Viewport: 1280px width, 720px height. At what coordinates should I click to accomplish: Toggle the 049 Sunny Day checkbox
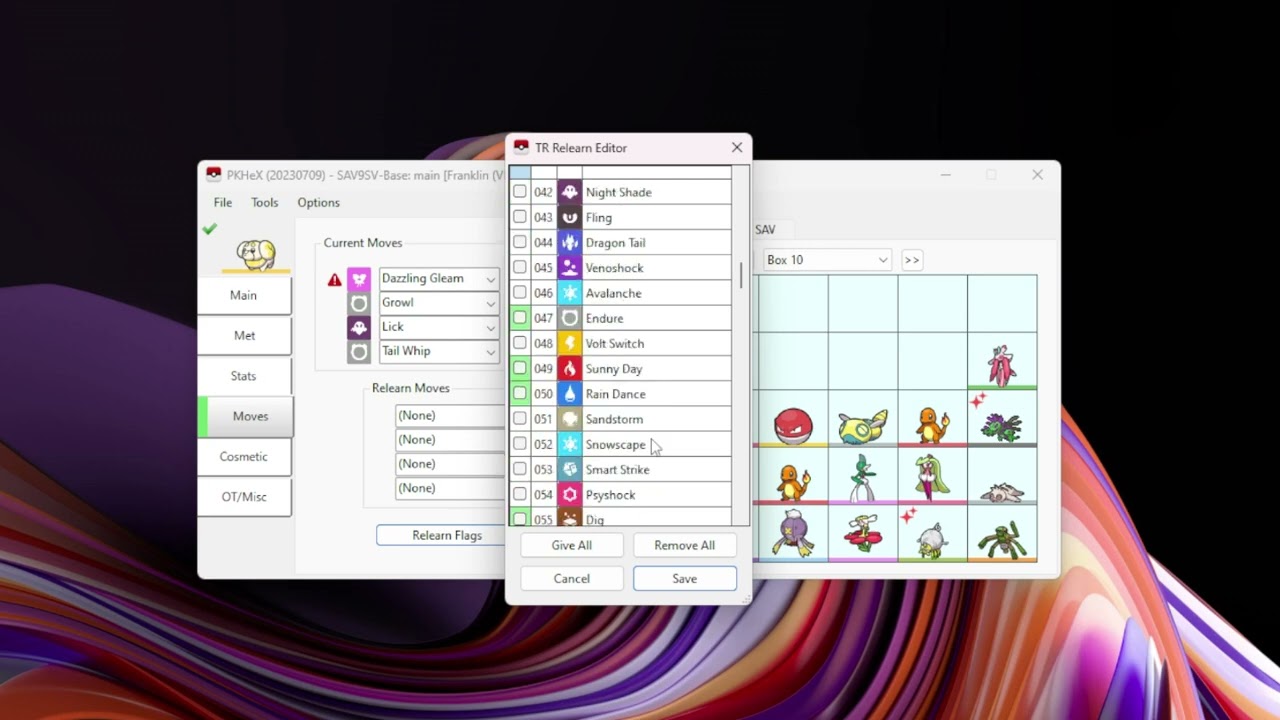click(520, 368)
